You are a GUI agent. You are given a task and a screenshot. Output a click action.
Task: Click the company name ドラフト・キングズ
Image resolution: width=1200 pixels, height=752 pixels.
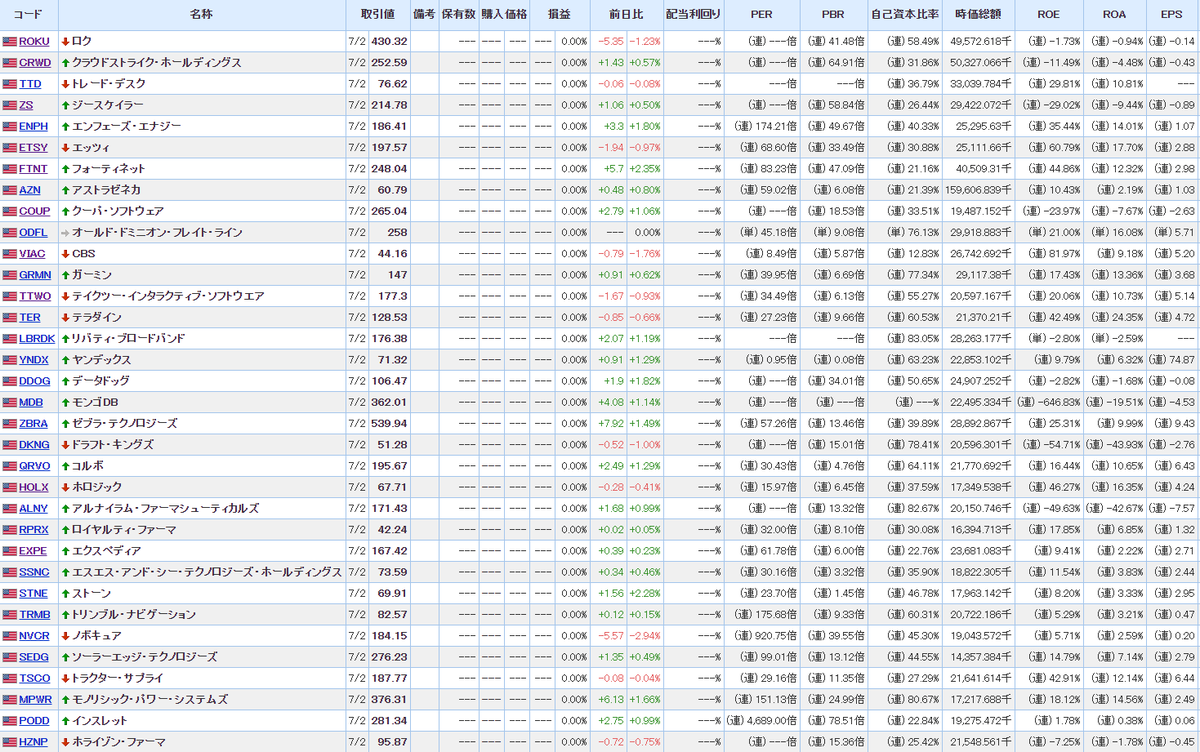(x=113, y=445)
